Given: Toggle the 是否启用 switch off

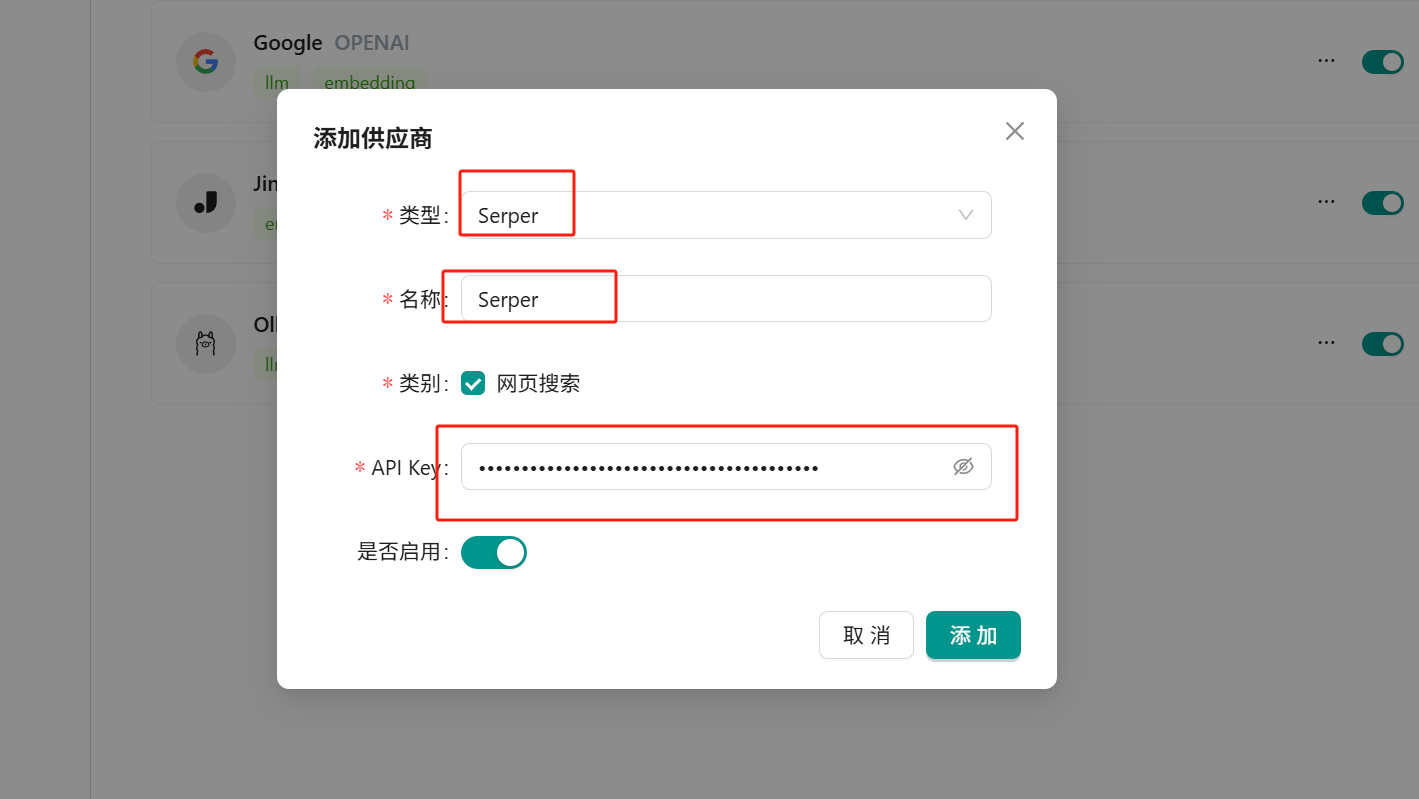Looking at the screenshot, I should click(x=493, y=552).
